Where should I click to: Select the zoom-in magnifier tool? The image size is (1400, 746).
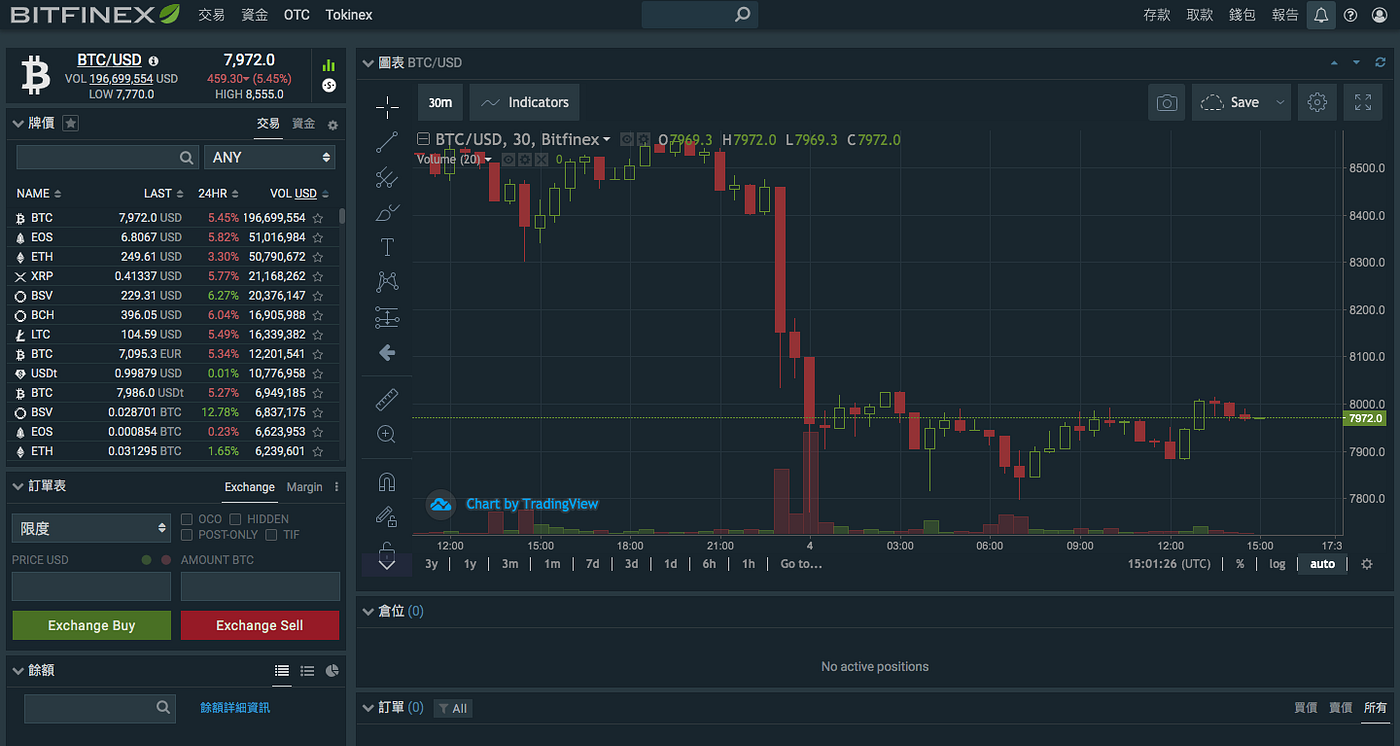click(387, 434)
